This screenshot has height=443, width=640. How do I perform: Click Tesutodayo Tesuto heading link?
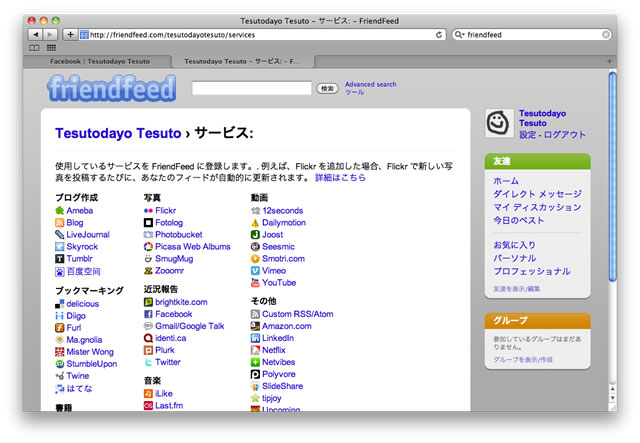point(118,133)
